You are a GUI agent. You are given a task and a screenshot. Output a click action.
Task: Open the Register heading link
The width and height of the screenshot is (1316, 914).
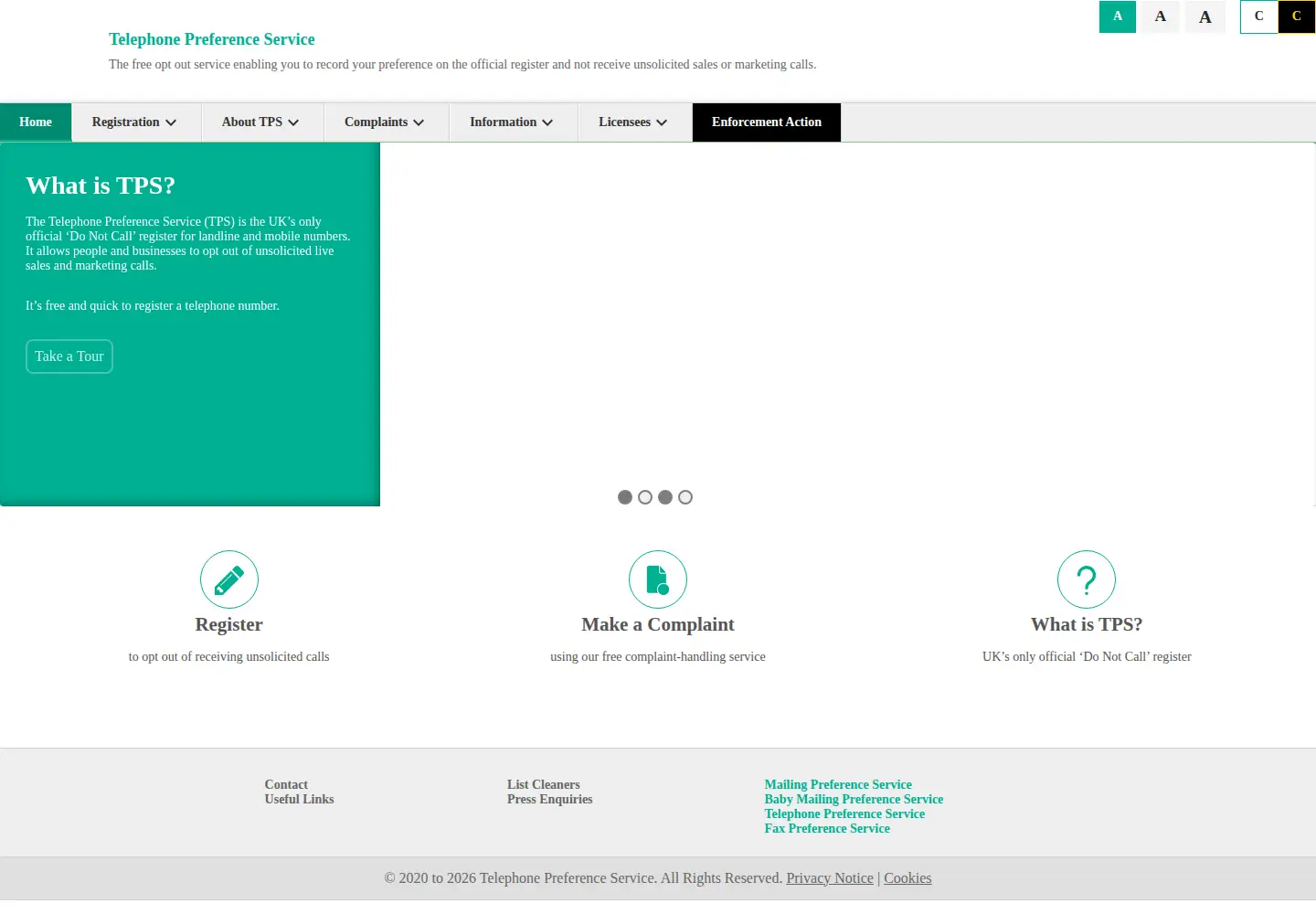tap(229, 624)
